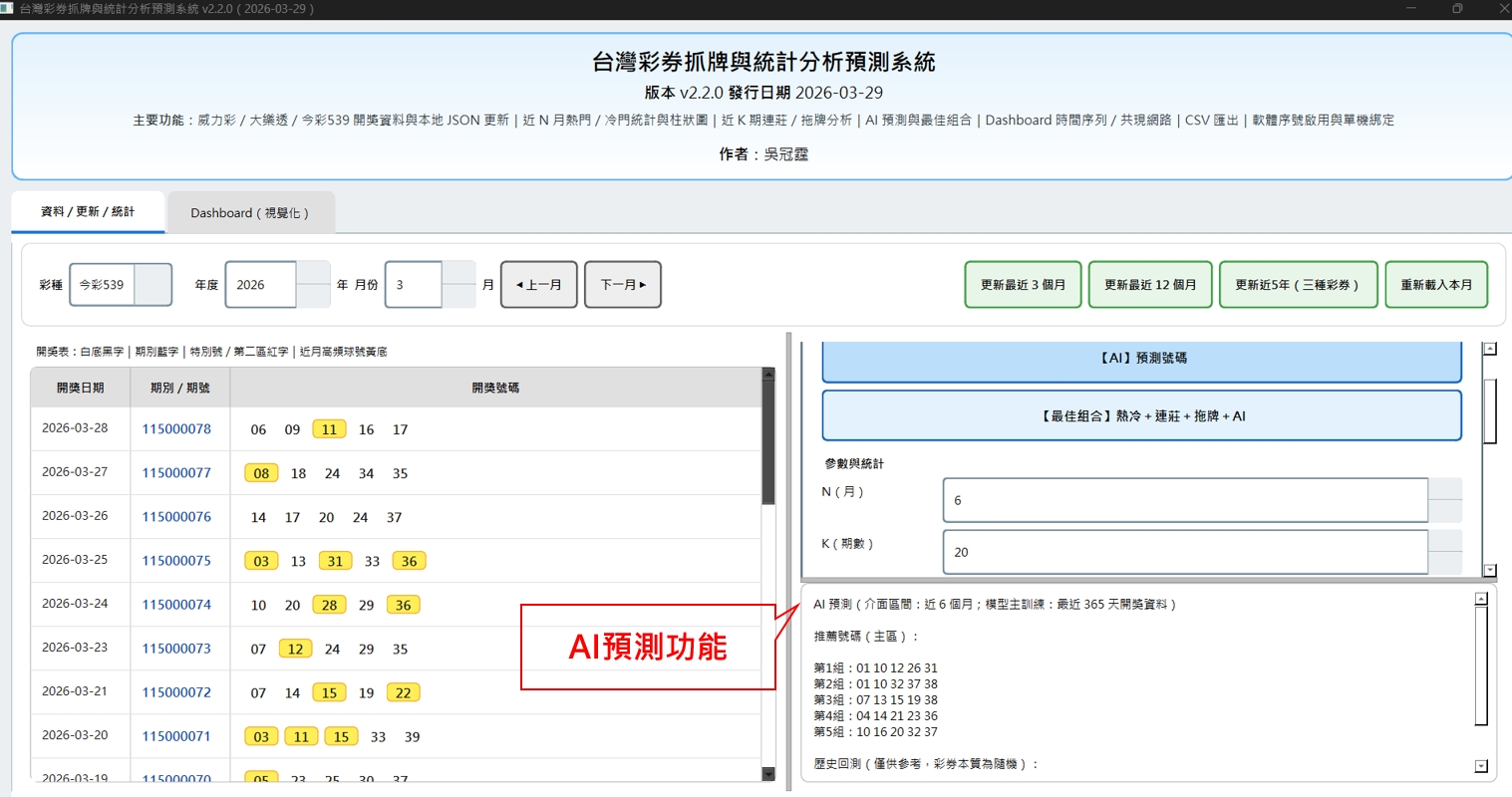Click the draw table scrollbar up arrow
Viewport: 1512px width, 797px height.
point(767,375)
